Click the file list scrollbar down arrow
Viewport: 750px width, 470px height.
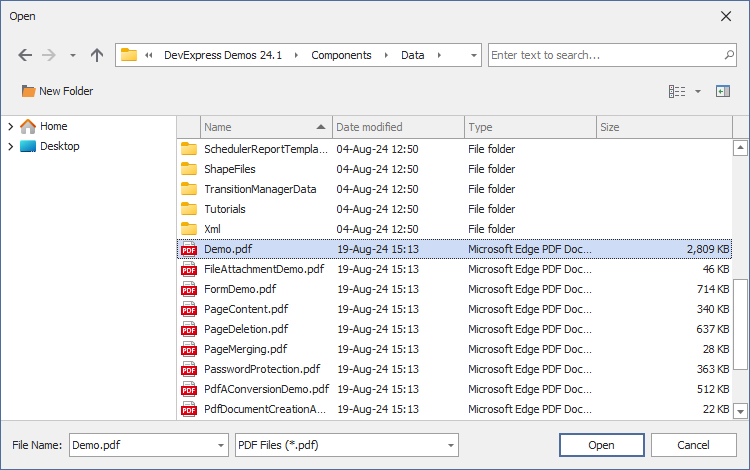pyautogui.click(x=740, y=410)
